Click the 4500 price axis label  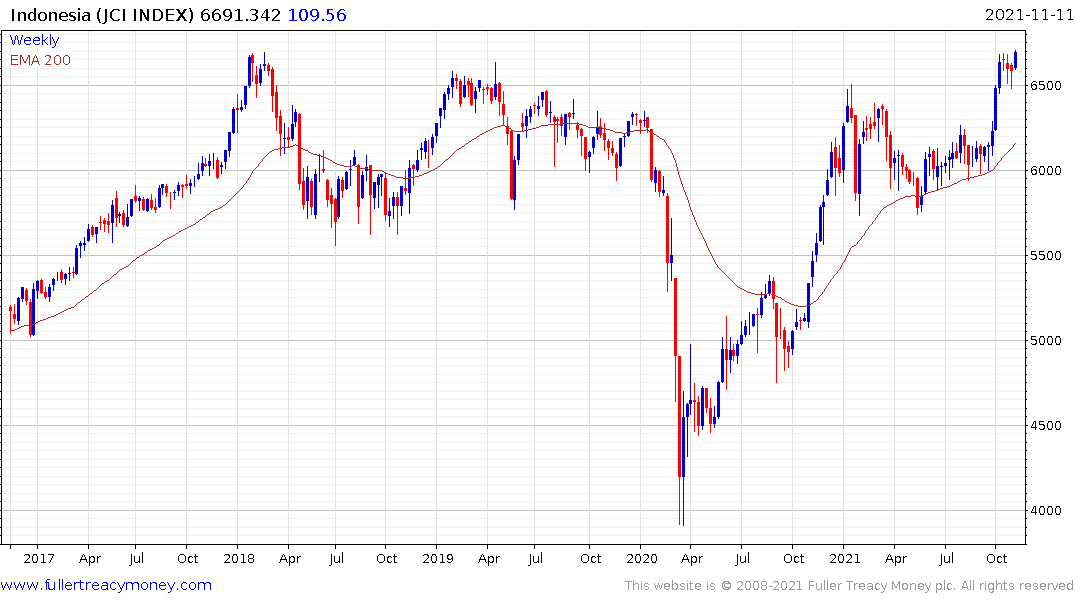(1046, 426)
